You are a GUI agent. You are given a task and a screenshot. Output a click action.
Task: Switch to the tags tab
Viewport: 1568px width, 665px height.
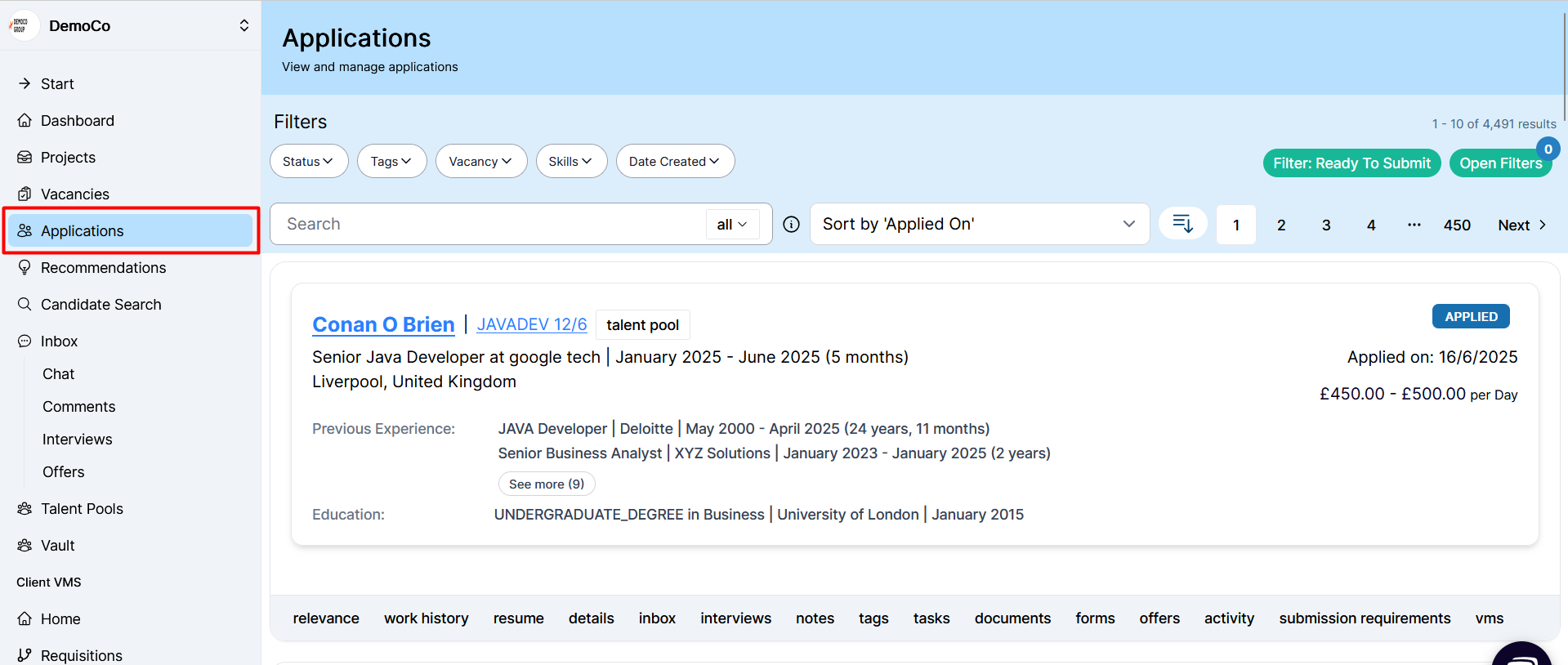(873, 618)
